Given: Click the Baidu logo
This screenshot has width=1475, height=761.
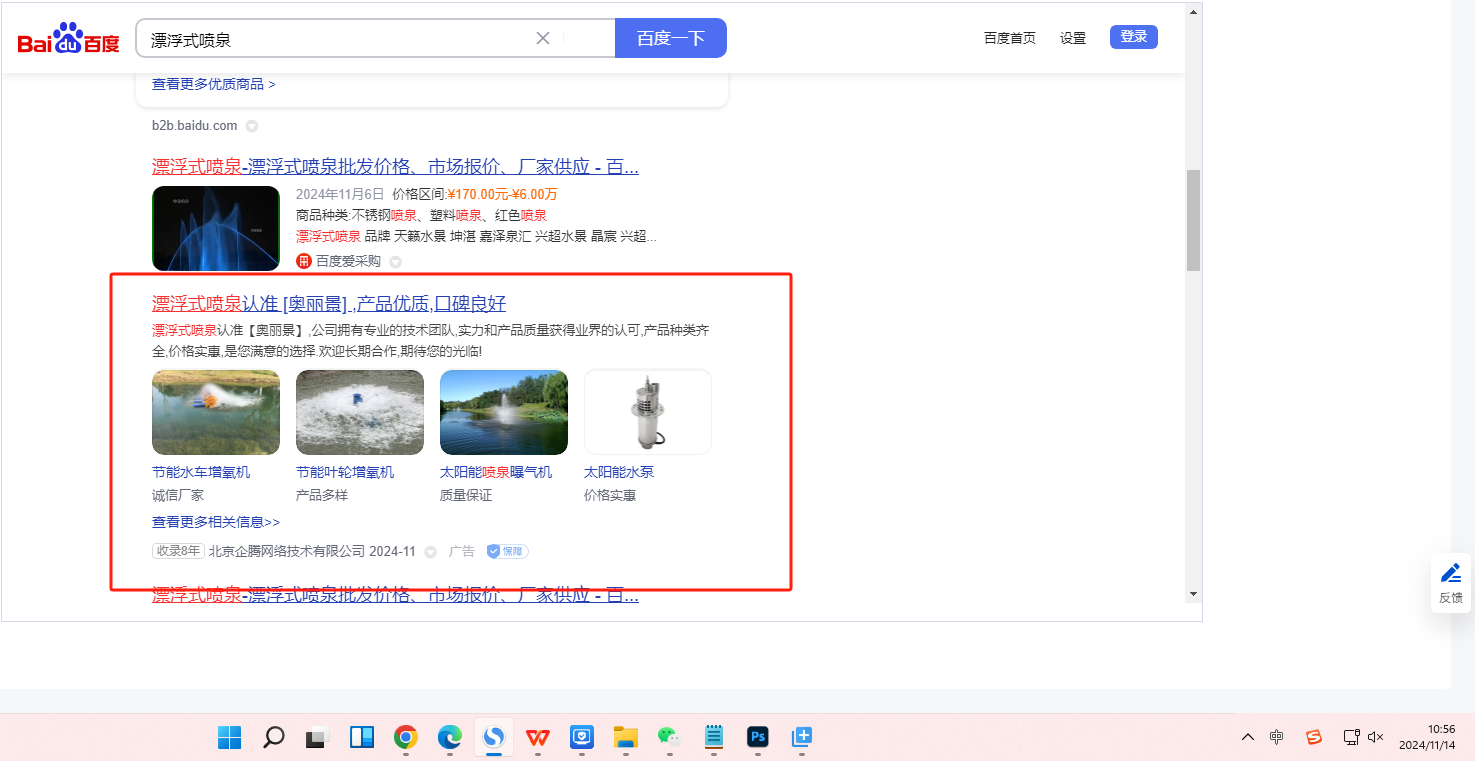Looking at the screenshot, I should coord(68,39).
